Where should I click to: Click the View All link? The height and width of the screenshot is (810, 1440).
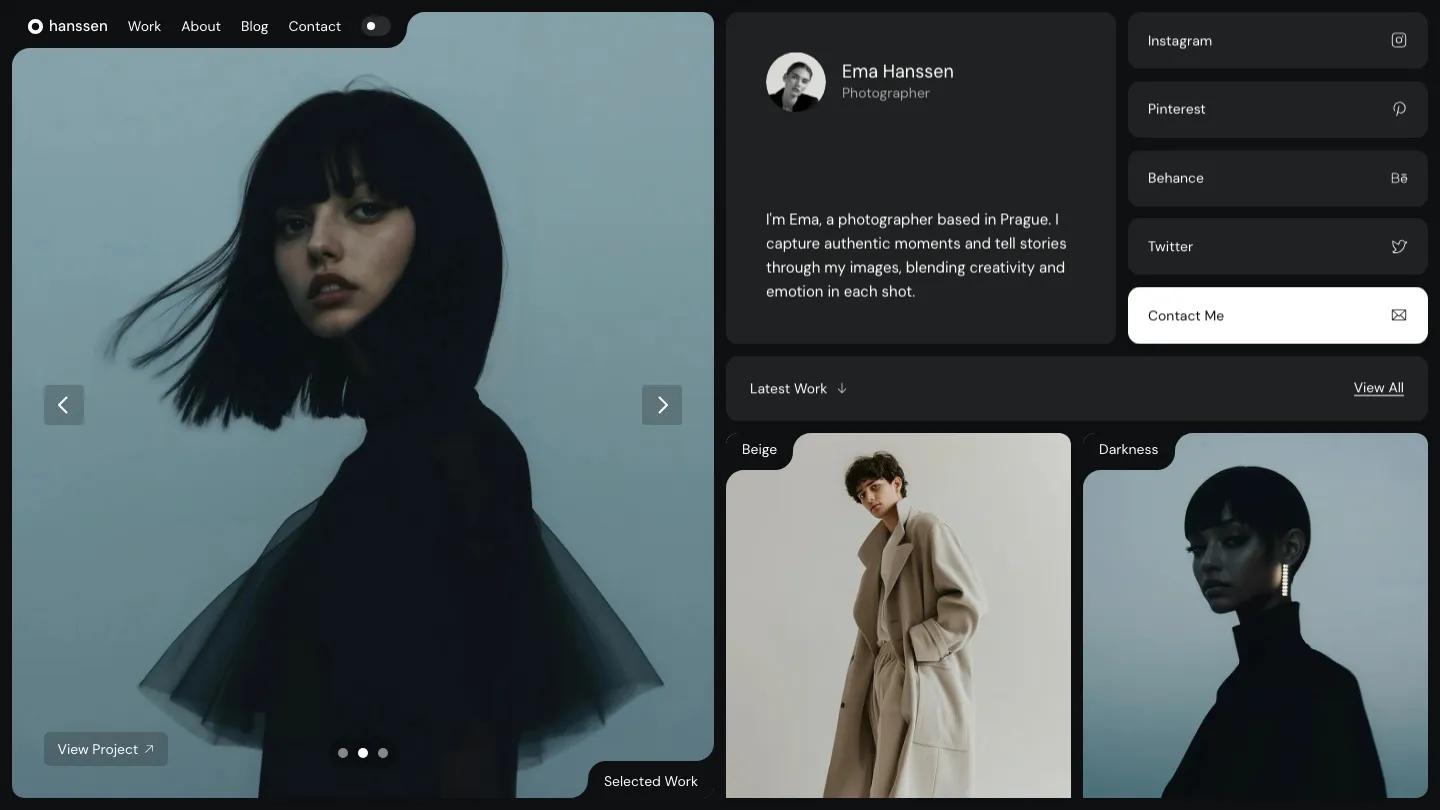(1379, 388)
